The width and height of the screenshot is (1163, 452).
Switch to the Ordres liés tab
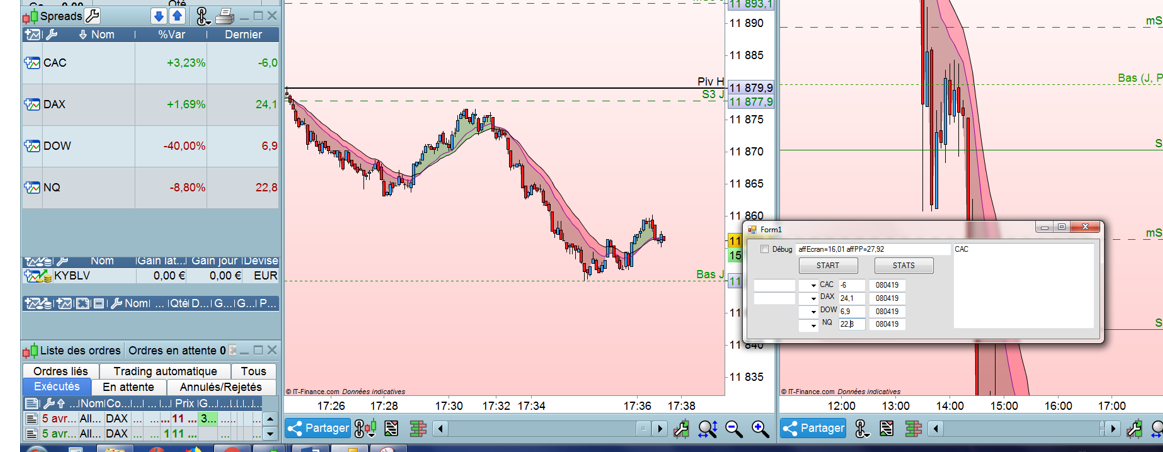pos(61,371)
